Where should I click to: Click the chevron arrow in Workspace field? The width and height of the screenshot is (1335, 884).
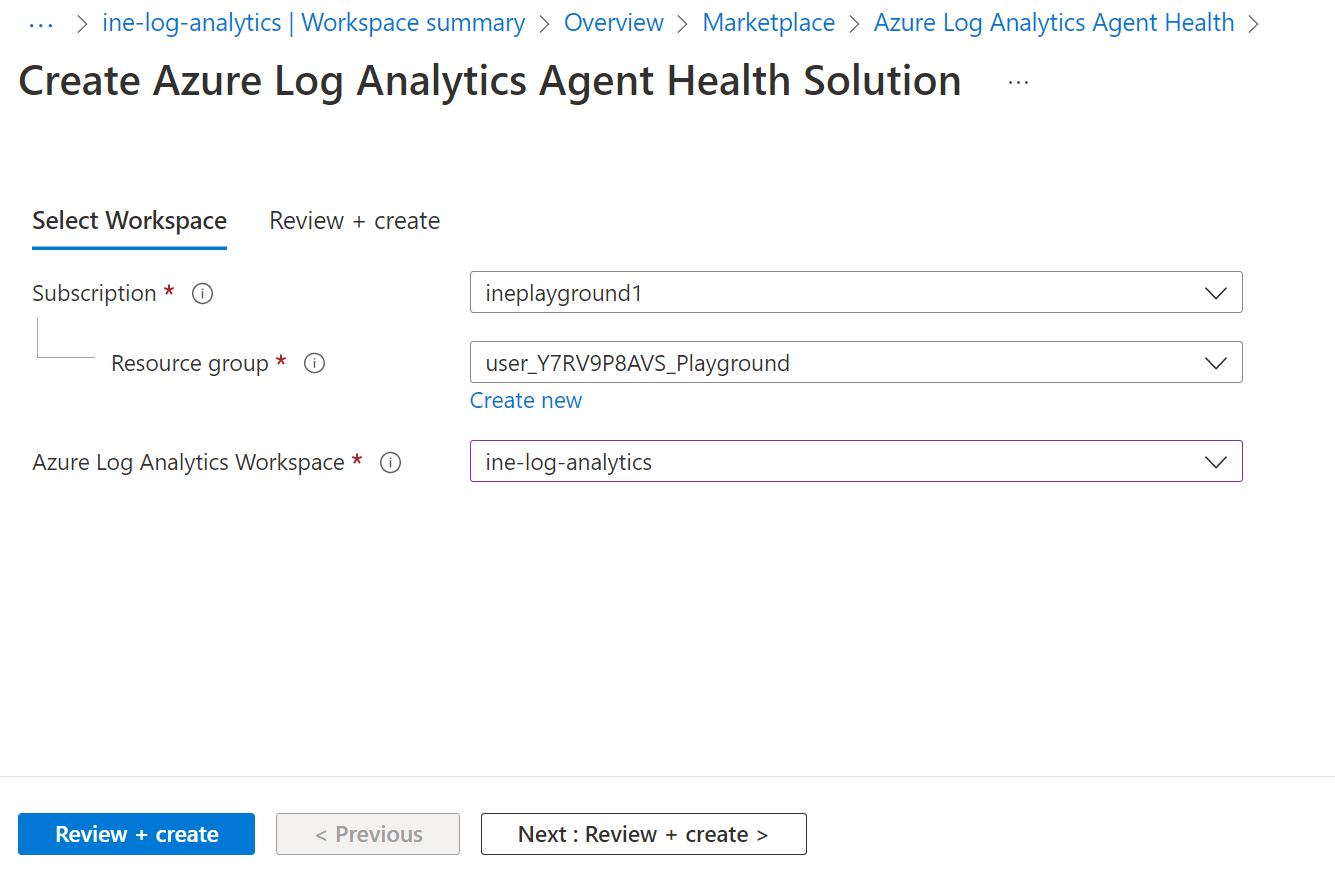tap(1216, 463)
